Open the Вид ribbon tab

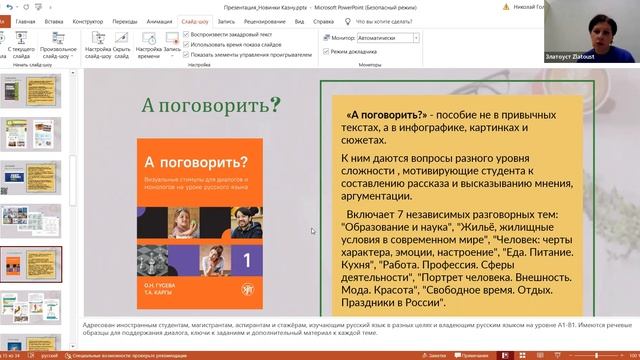pos(299,21)
